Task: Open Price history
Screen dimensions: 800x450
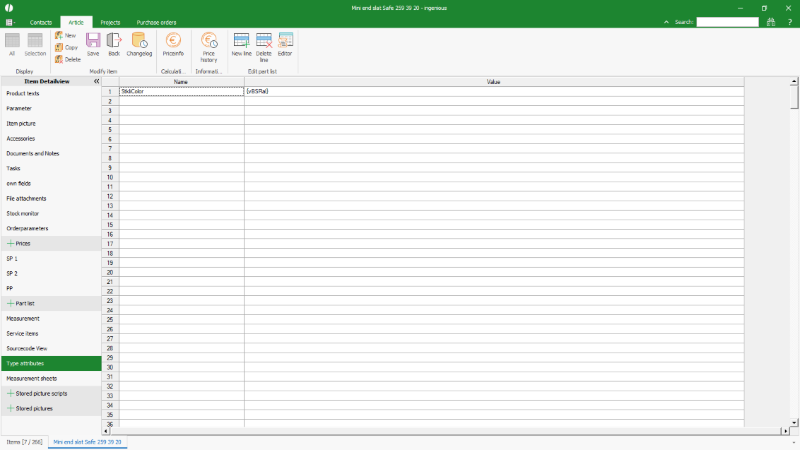Action: click(209, 47)
